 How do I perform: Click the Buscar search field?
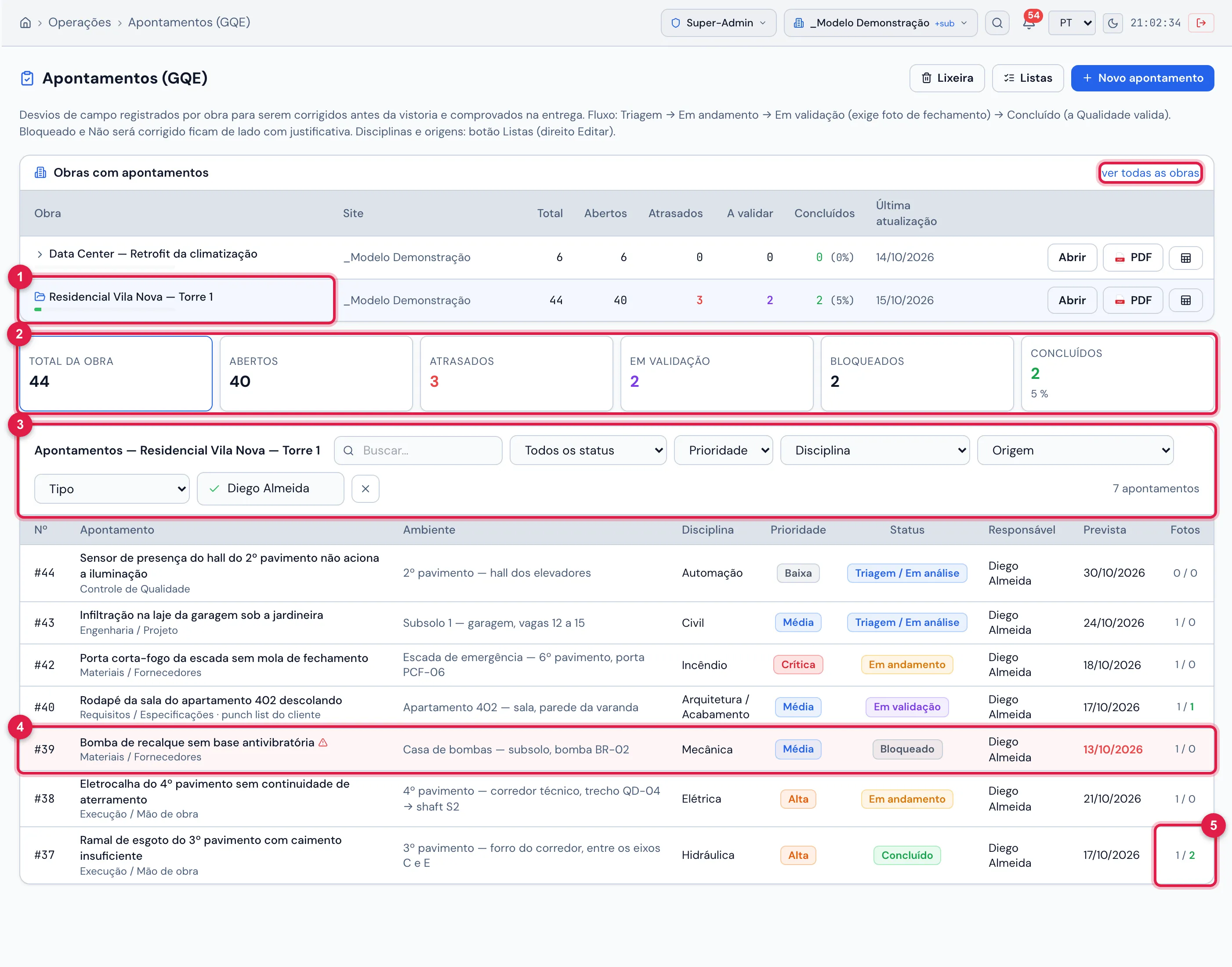tap(418, 450)
